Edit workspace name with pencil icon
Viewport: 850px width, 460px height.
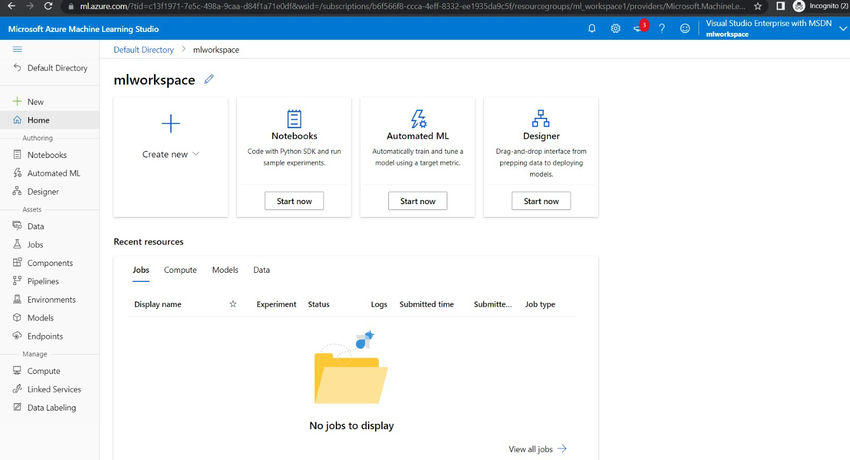tap(209, 80)
